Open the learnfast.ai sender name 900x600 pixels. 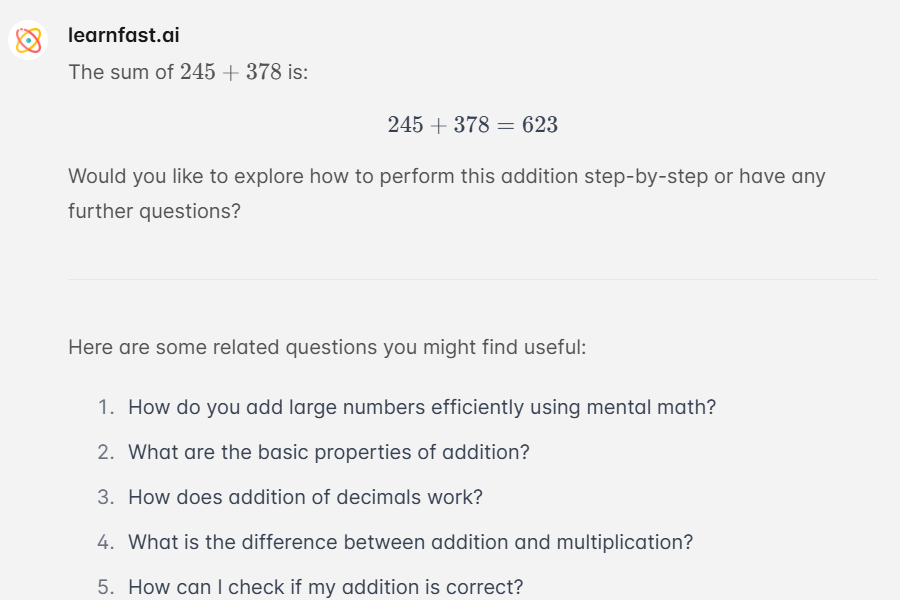coord(123,35)
